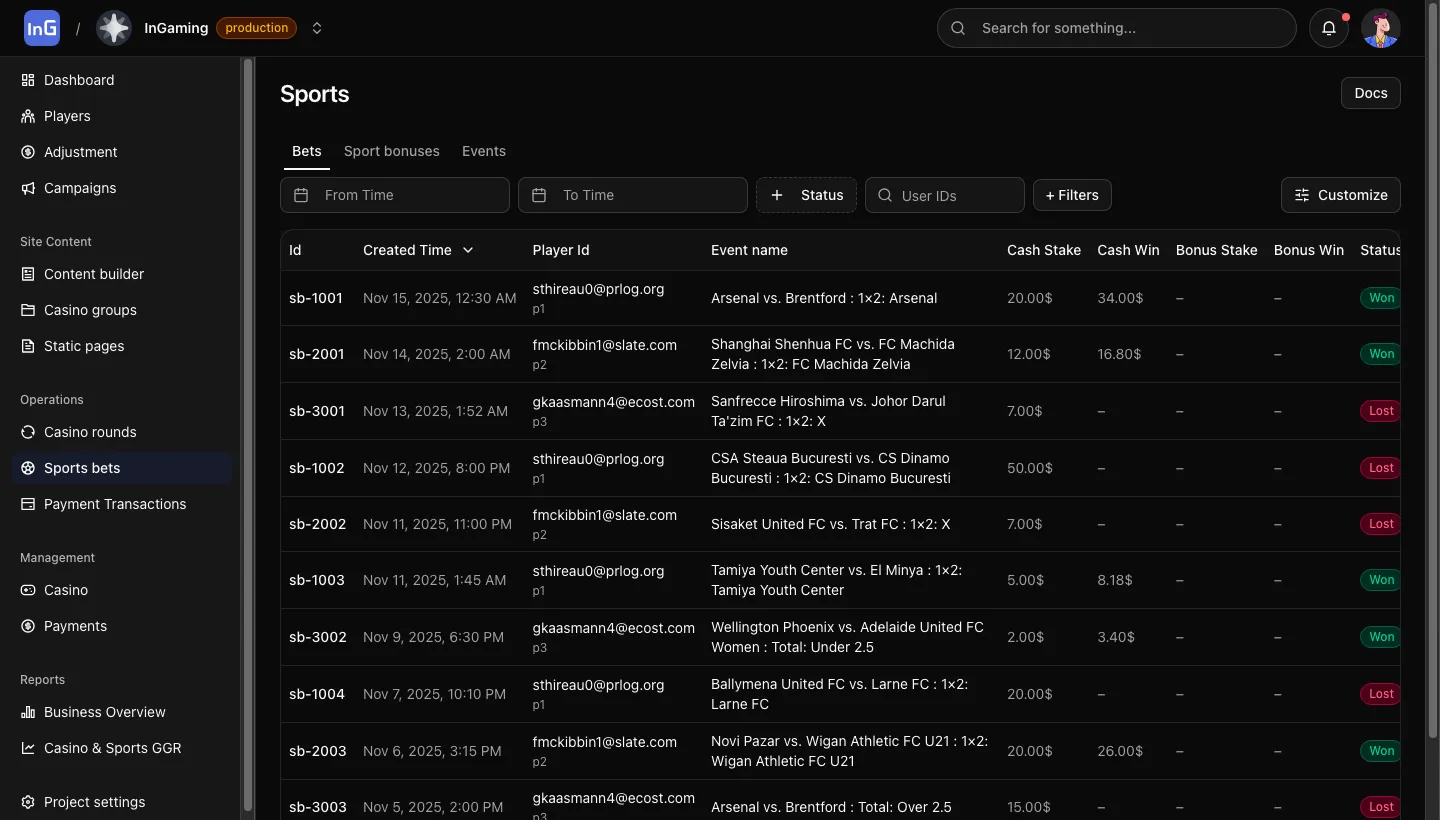1440x820 pixels.
Task: Switch to the Events tab
Action: coord(483,151)
